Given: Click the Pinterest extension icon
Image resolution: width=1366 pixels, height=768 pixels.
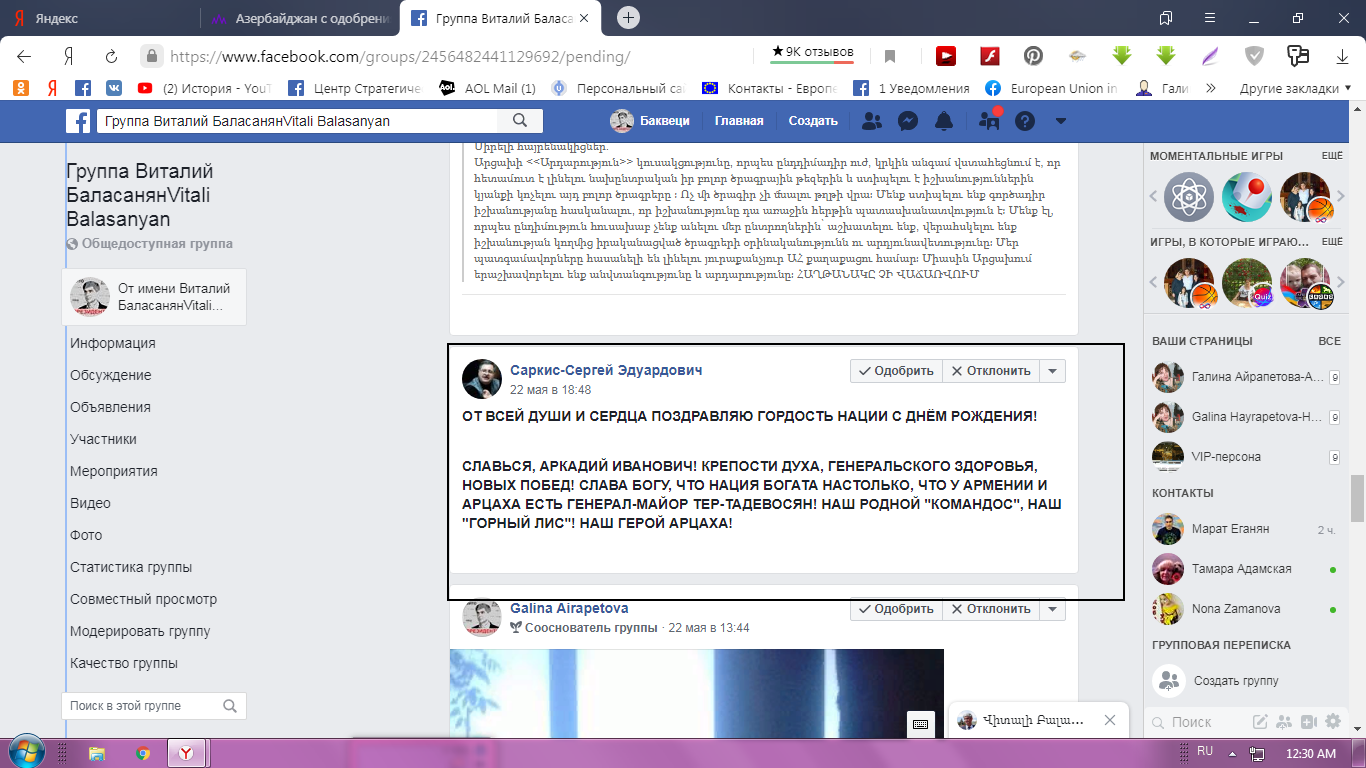Looking at the screenshot, I should (x=1033, y=56).
